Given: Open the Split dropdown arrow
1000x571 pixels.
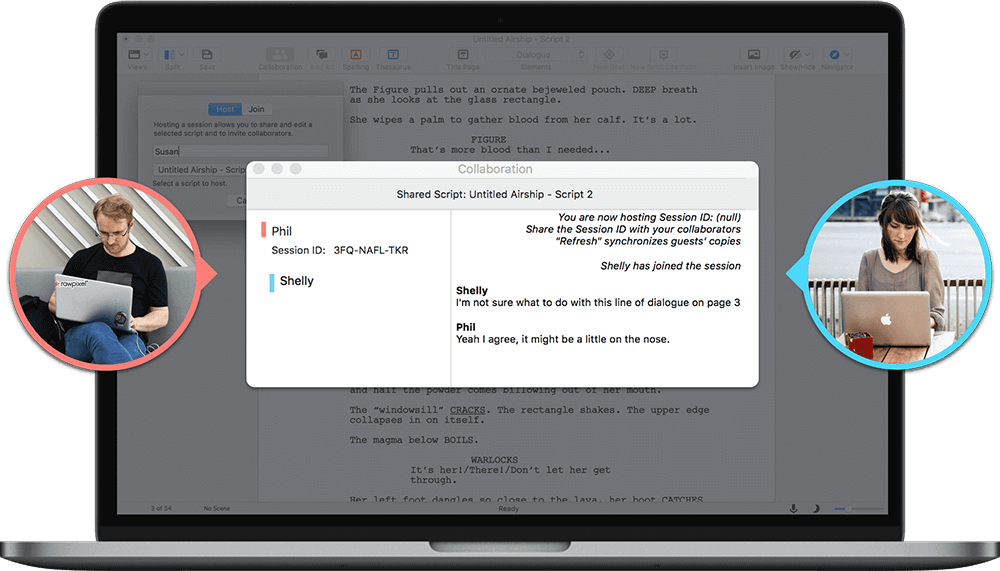Looking at the screenshot, I should [x=182, y=55].
